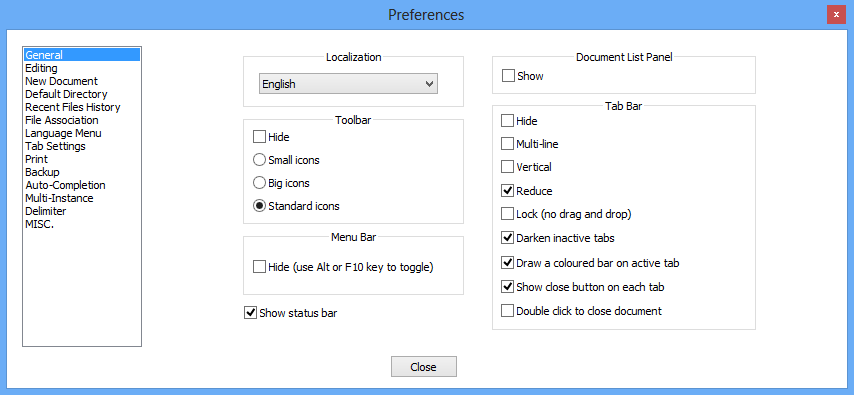Image resolution: width=854 pixels, height=395 pixels.
Task: Close Preferences window with red X
Action: tap(836, 14)
